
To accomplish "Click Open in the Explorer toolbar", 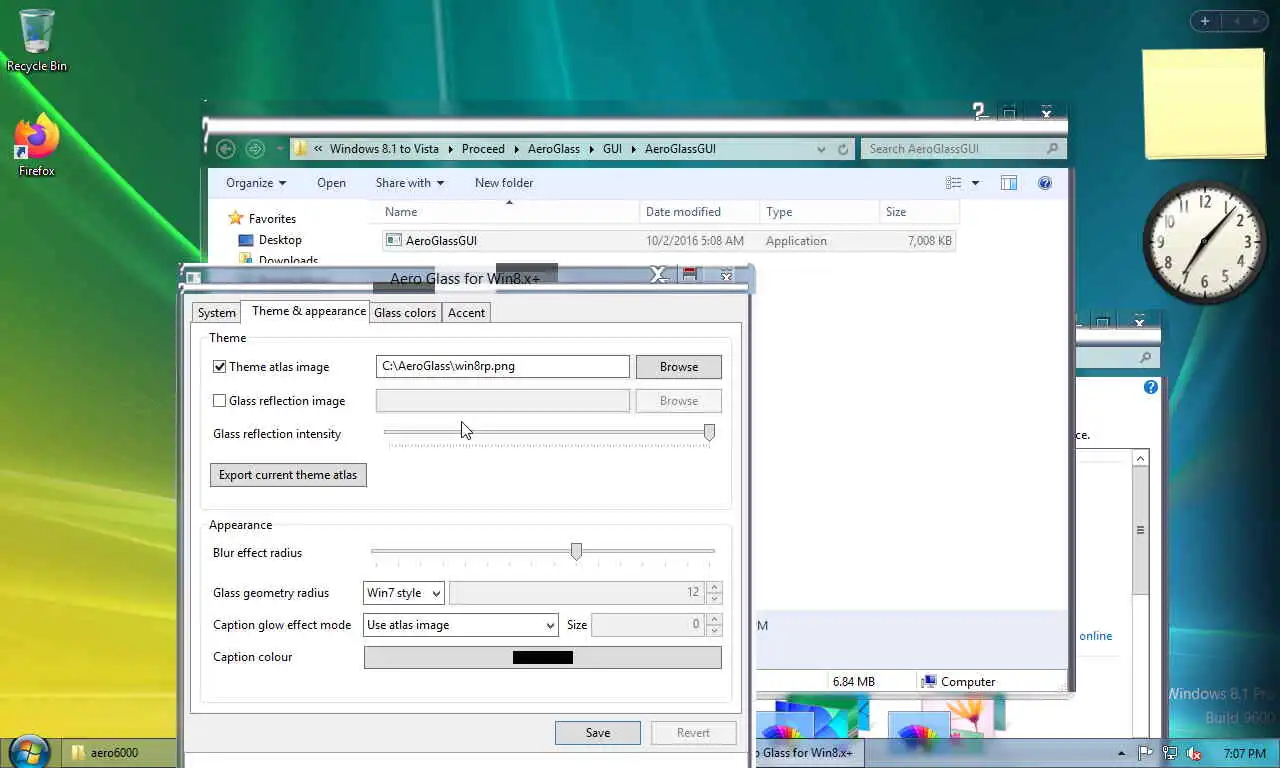I will point(331,183).
